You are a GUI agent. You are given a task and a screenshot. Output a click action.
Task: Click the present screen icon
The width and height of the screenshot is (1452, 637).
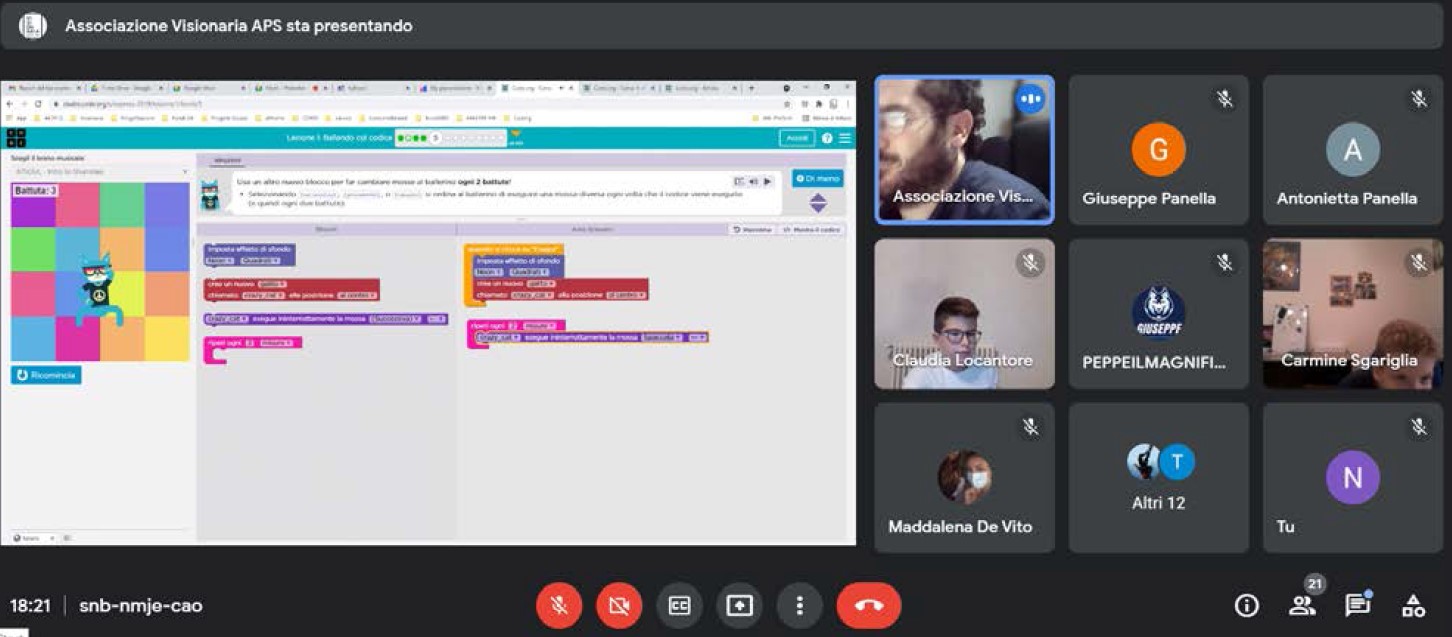tap(739, 605)
